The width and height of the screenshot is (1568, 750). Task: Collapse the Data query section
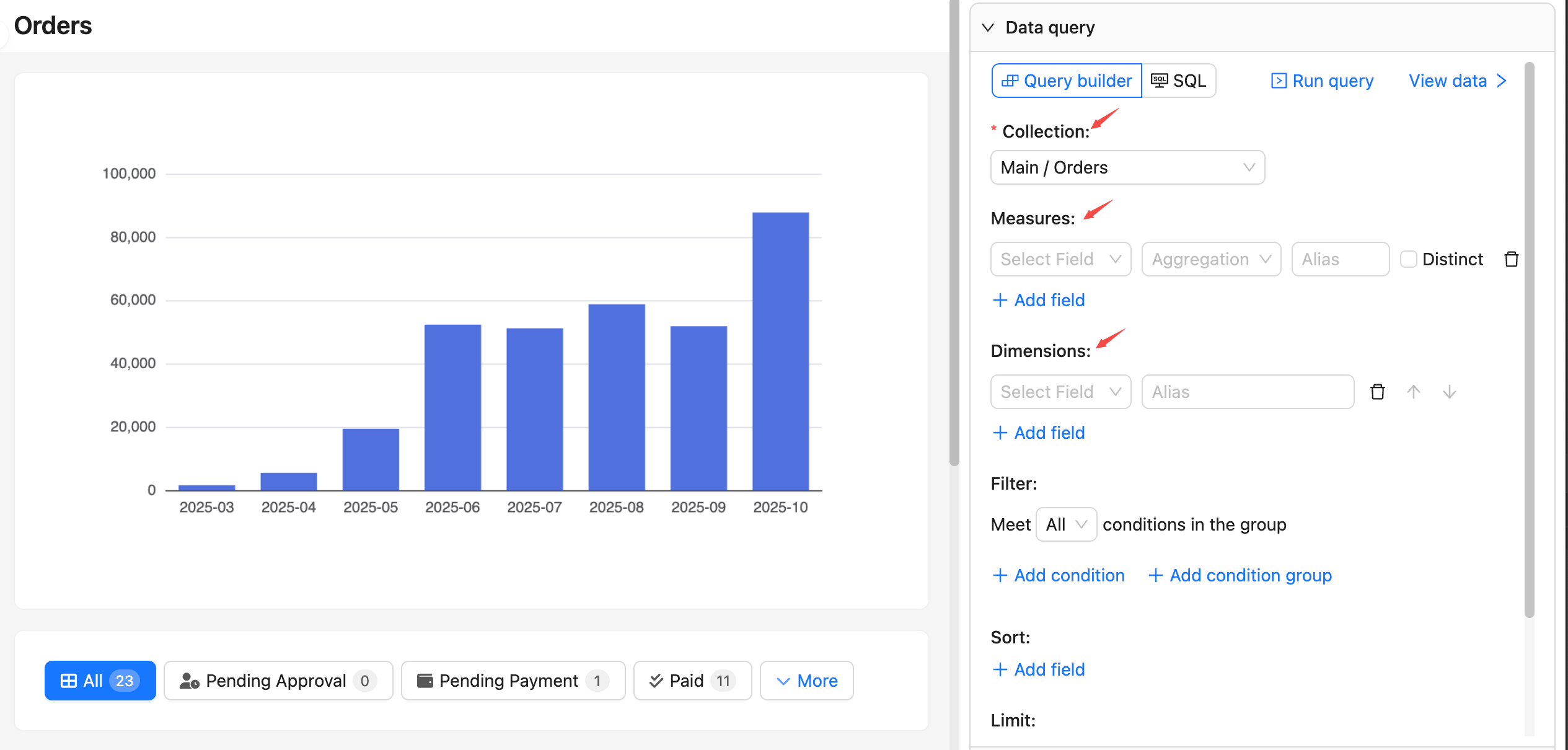[x=988, y=27]
